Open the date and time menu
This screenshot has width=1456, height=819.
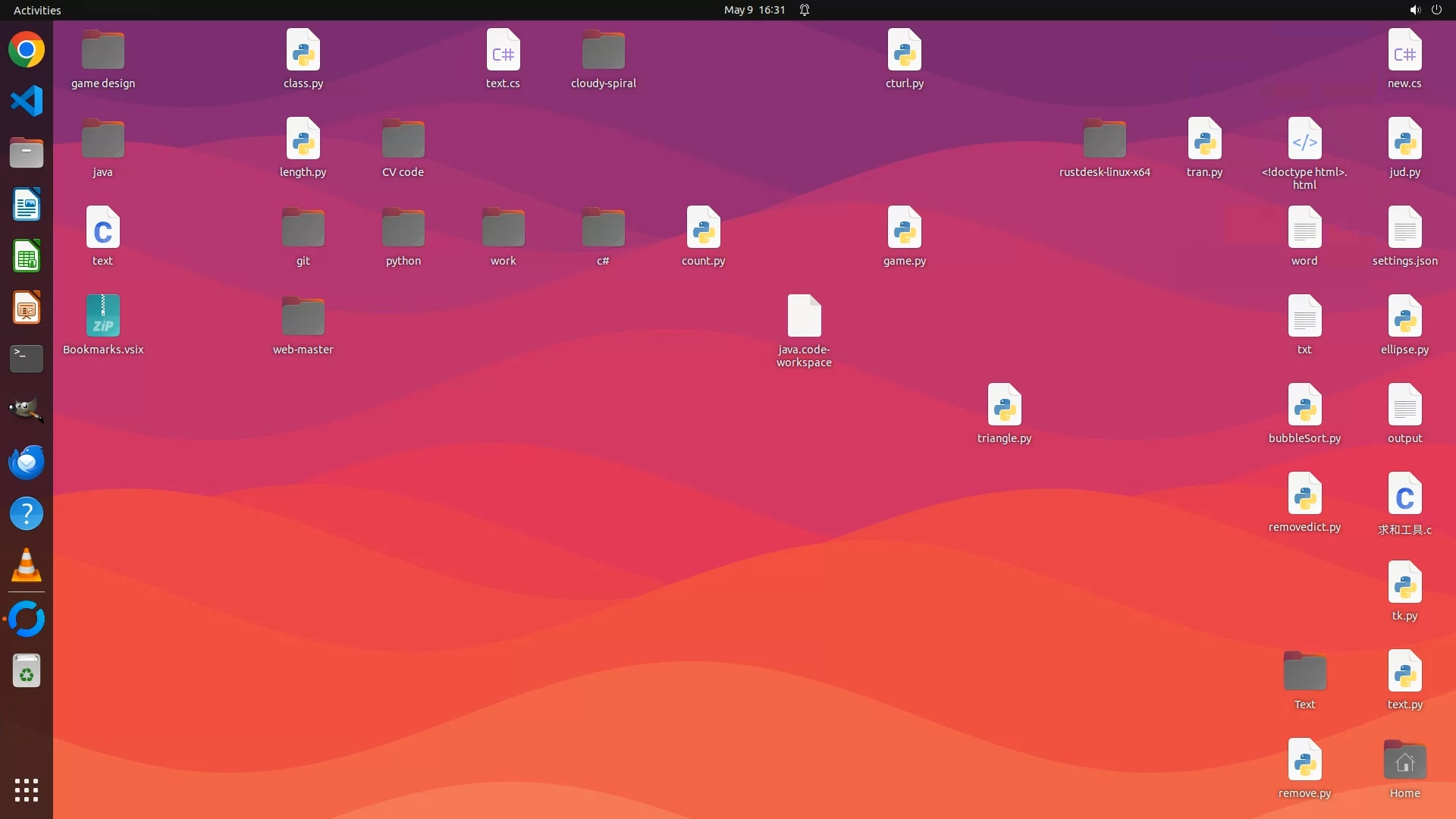tap(754, 10)
